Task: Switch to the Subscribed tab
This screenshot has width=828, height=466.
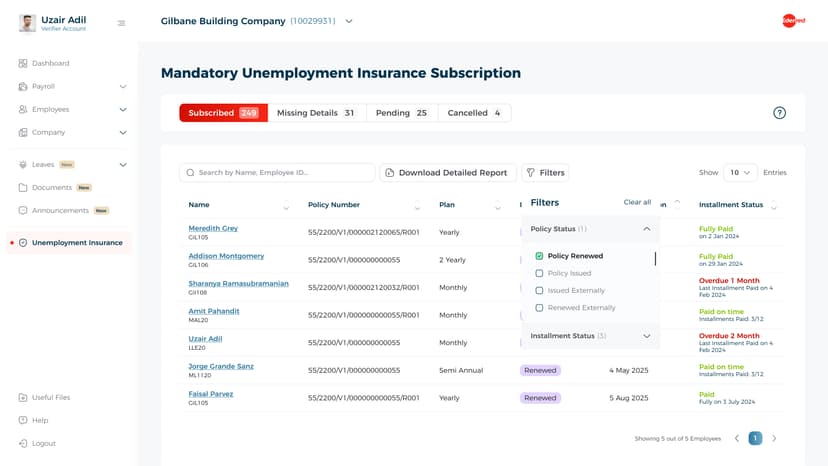Action: coord(223,113)
